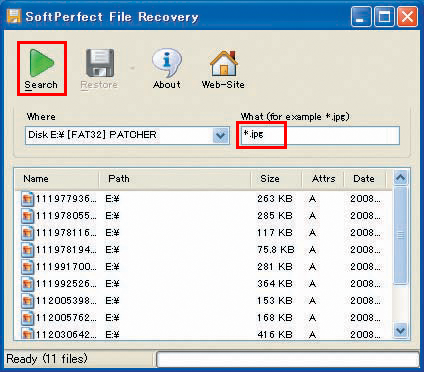Image resolution: width=424 pixels, height=372 pixels.
Task: Click the 263 KB size cell
Action: click(275, 199)
